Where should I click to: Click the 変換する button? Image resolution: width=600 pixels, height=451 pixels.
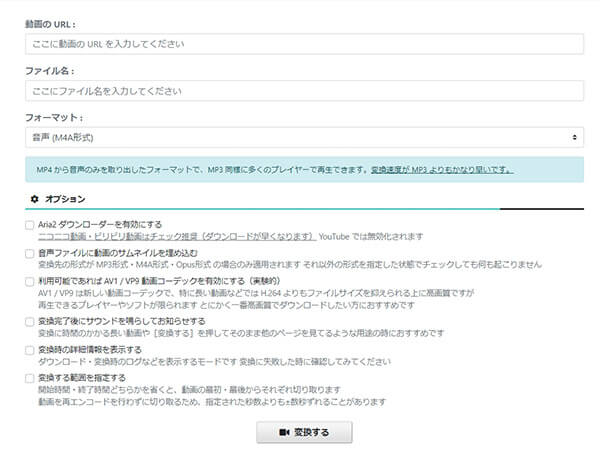(304, 432)
